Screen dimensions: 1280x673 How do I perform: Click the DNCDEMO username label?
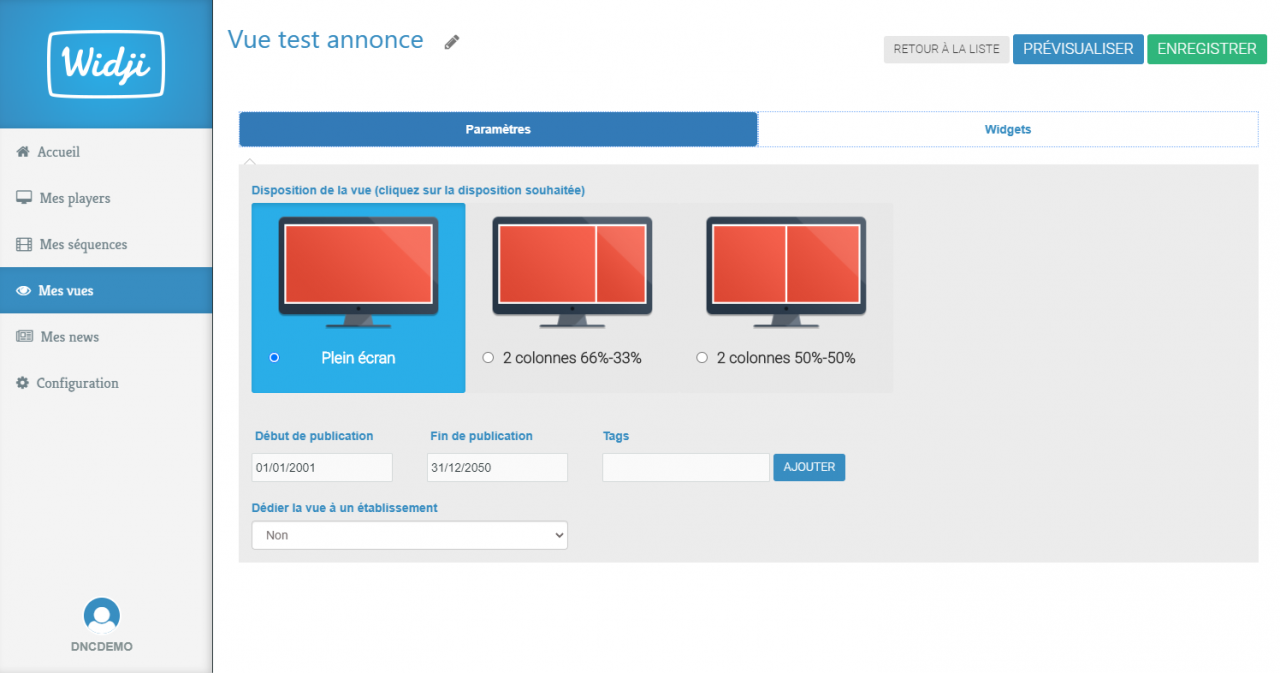point(102,646)
